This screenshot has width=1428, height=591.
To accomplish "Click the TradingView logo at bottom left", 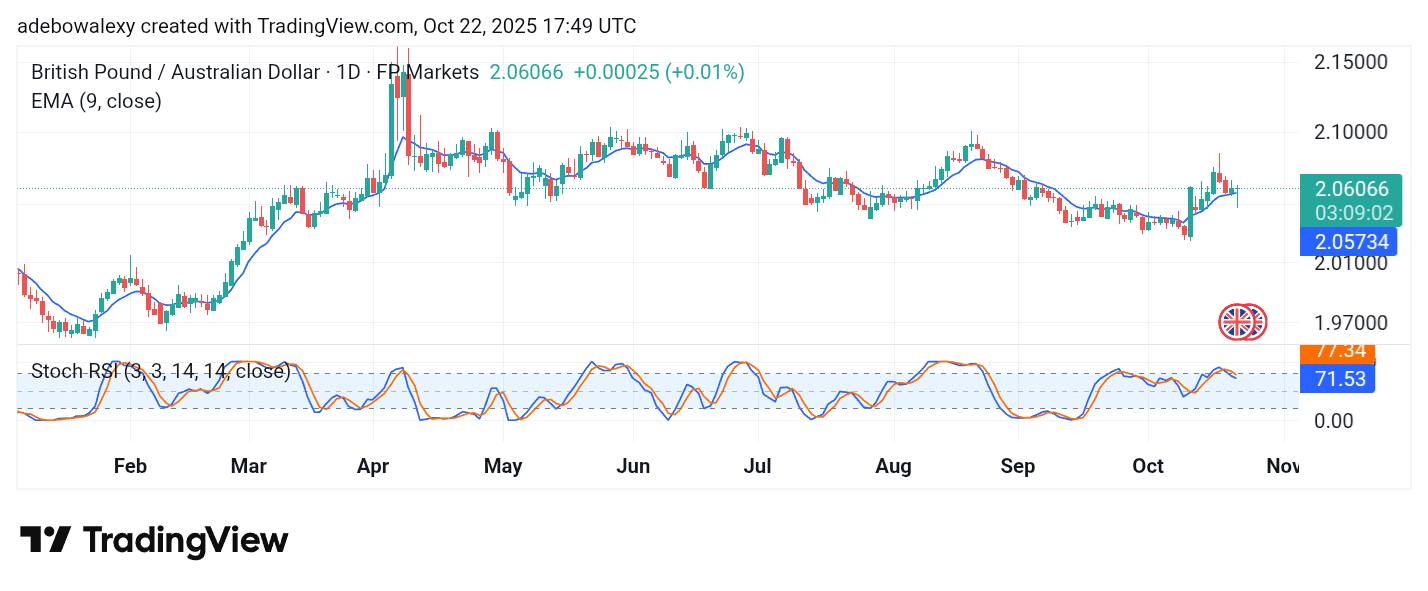I will pyautogui.click(x=154, y=541).
